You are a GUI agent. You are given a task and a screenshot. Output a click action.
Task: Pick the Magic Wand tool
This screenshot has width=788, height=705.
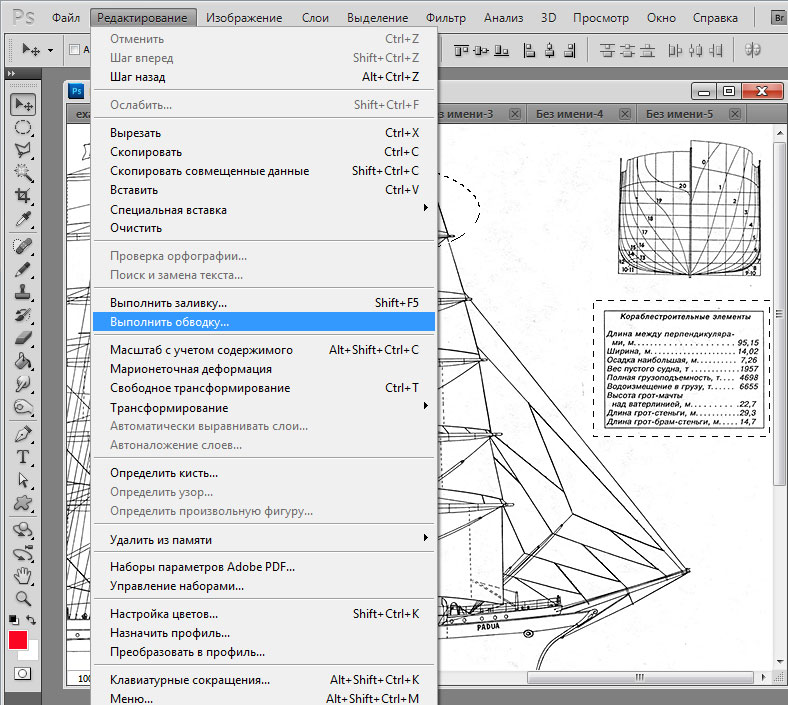22,172
